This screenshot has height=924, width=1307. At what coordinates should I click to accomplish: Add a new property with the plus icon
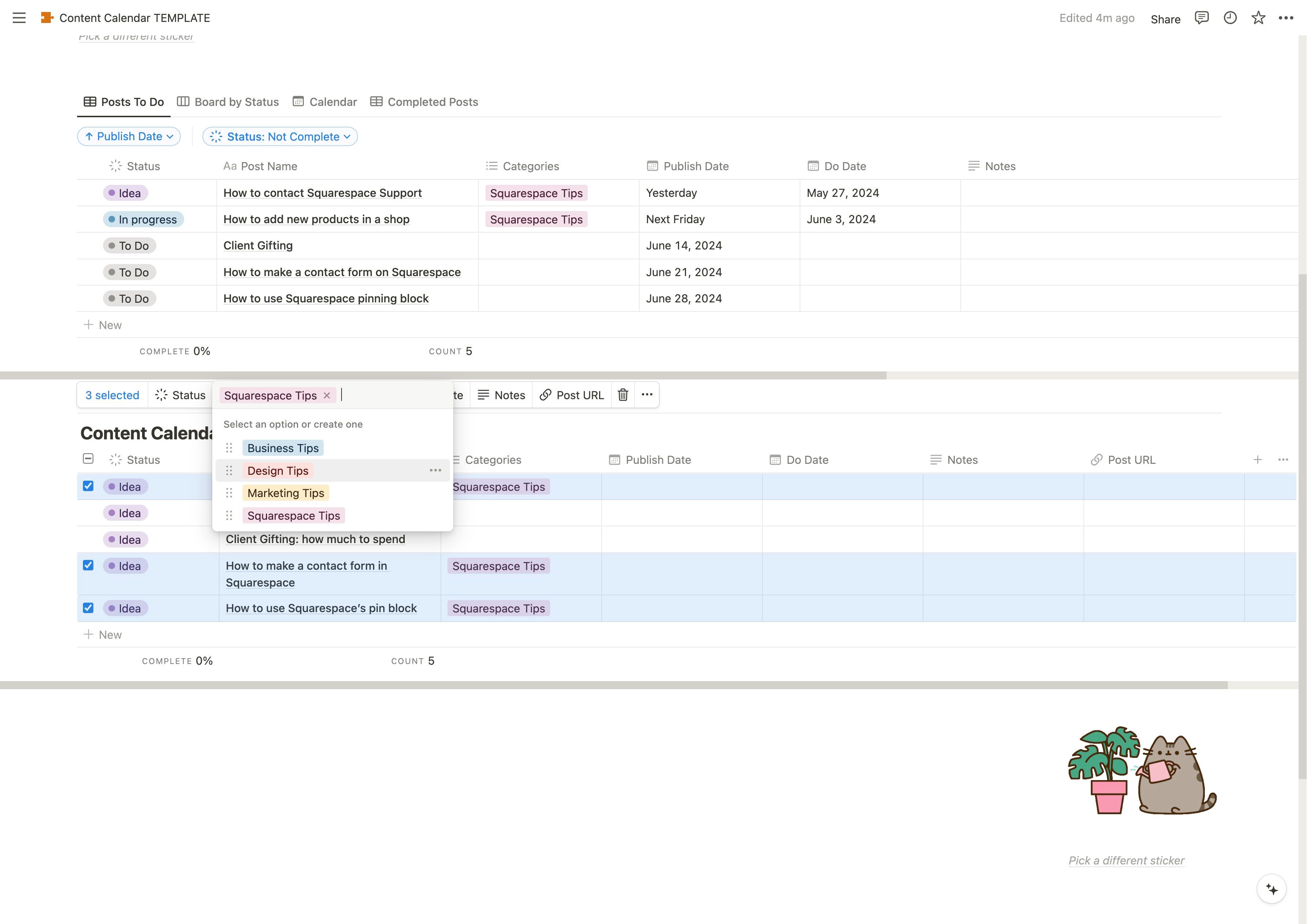pos(1257,459)
